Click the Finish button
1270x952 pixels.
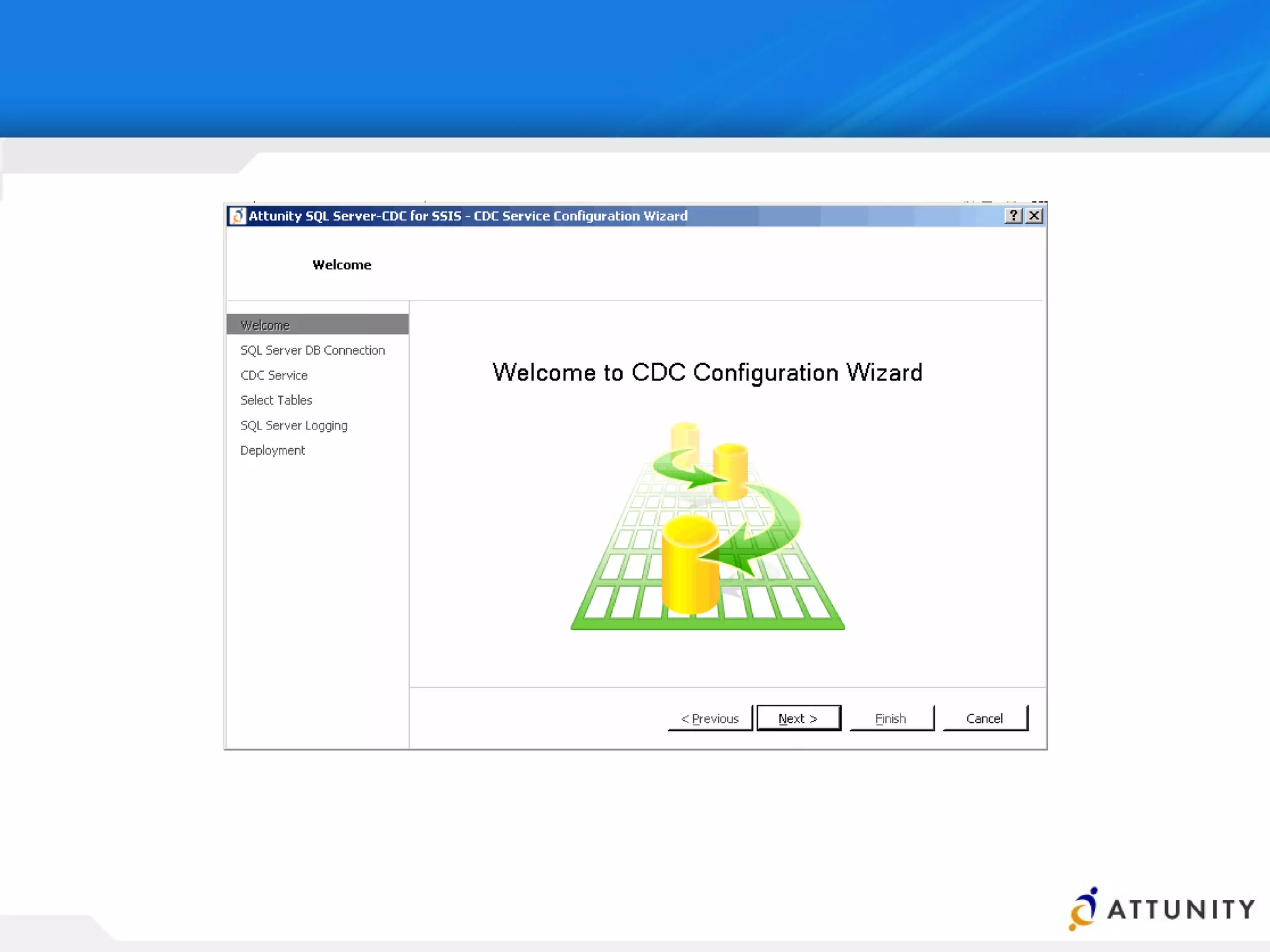tap(892, 718)
